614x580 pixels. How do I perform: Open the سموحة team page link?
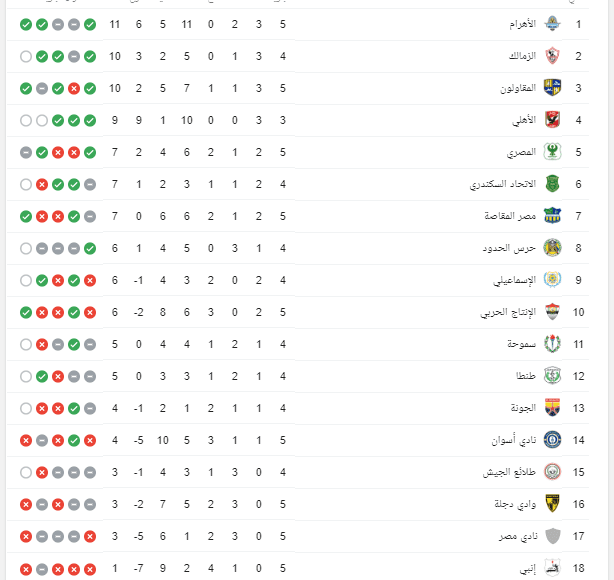521,344
